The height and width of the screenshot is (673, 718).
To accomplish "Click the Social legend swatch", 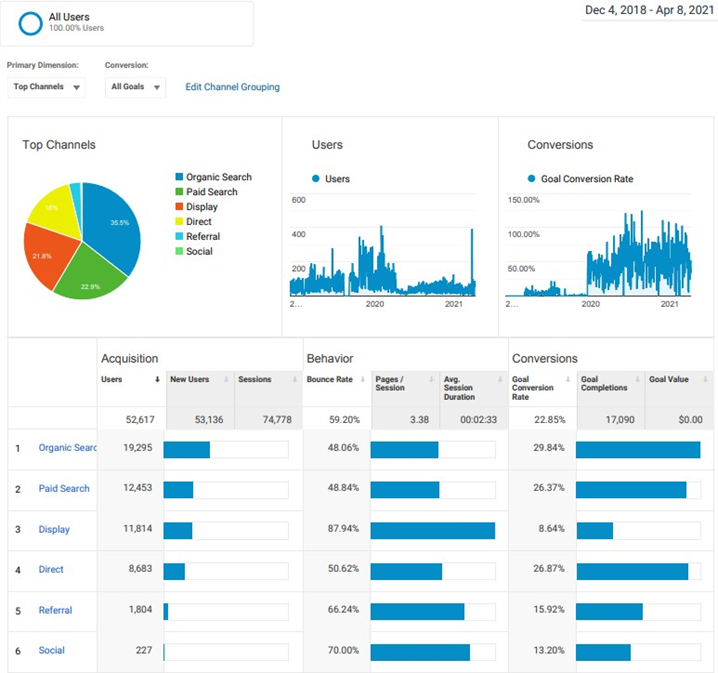I will [180, 251].
